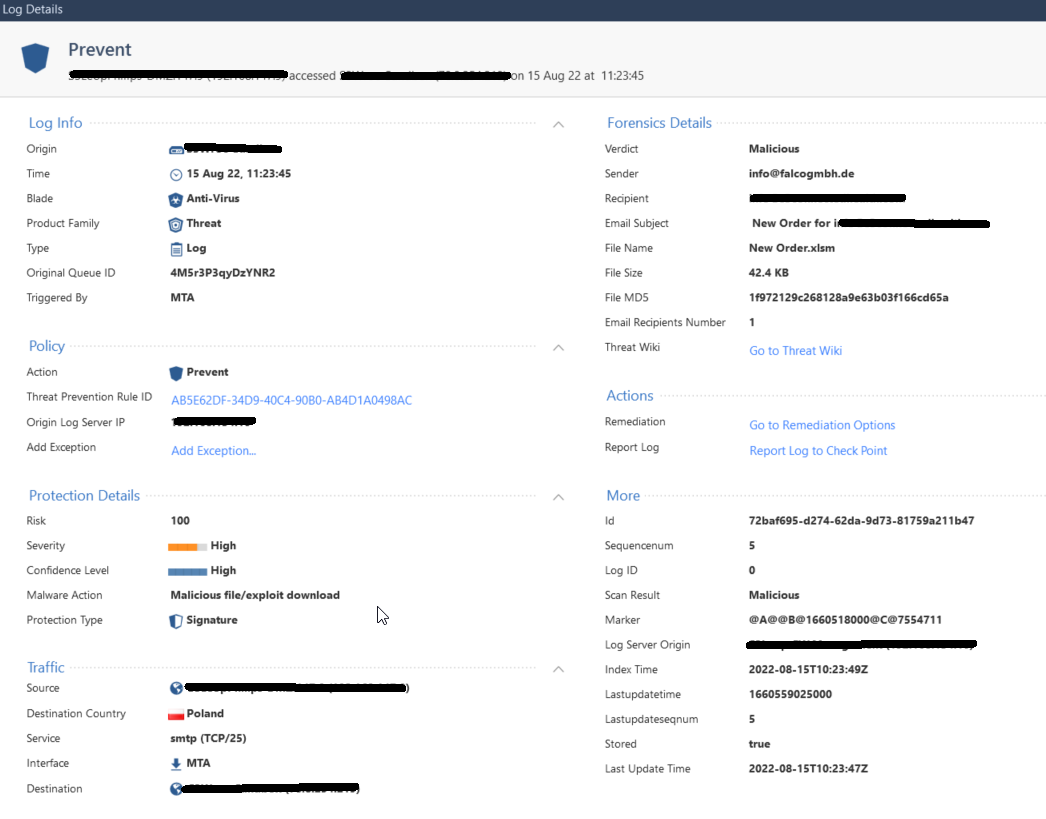The height and width of the screenshot is (819, 1046).
Task: Click the Add Exception... link
Action: coord(213,451)
